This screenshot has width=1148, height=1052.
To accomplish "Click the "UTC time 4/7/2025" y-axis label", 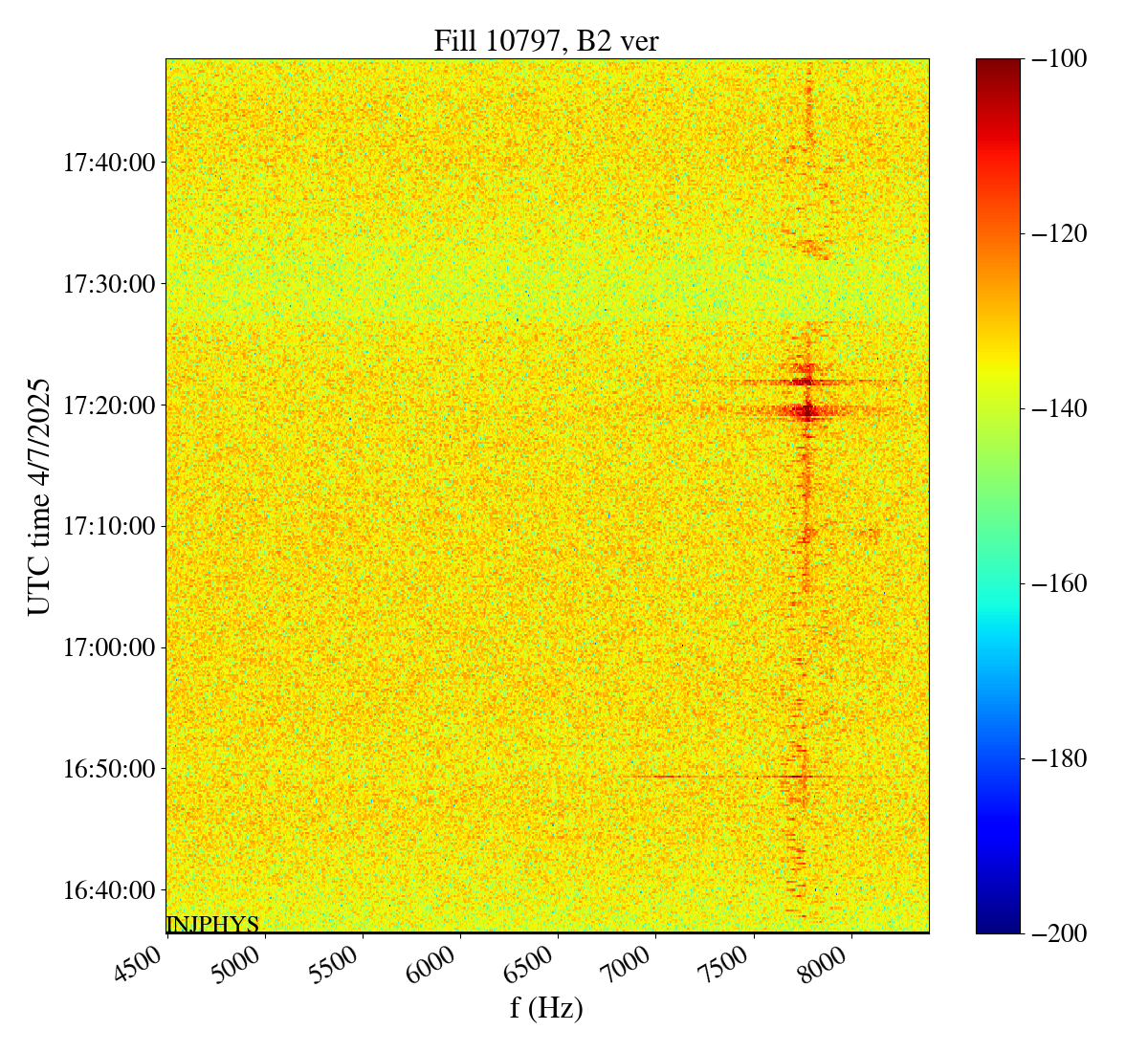I will tap(39, 495).
